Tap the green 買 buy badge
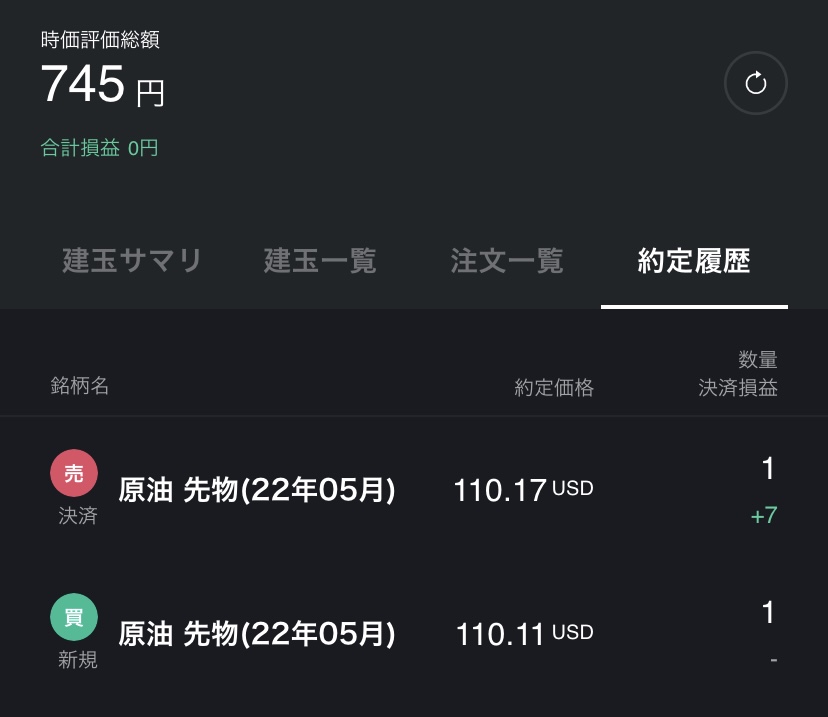Image resolution: width=828 pixels, height=717 pixels. click(x=75, y=618)
